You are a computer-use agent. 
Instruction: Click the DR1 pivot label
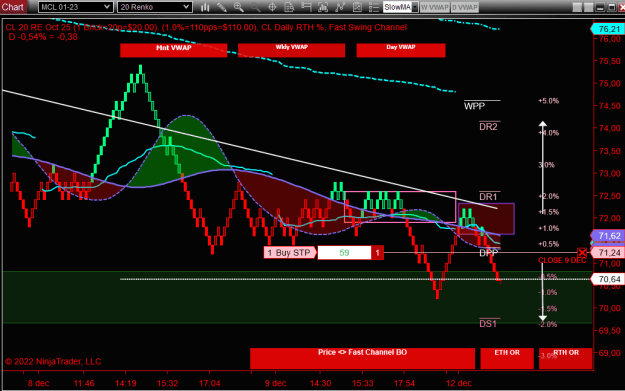[x=488, y=196]
